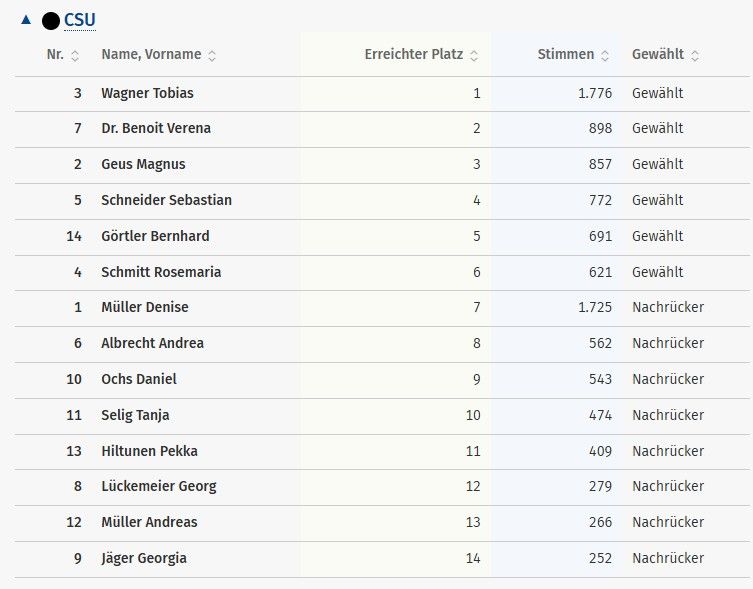The image size is (753, 589).
Task: Click Gewählt status for Geus Magnus
Action: [657, 164]
